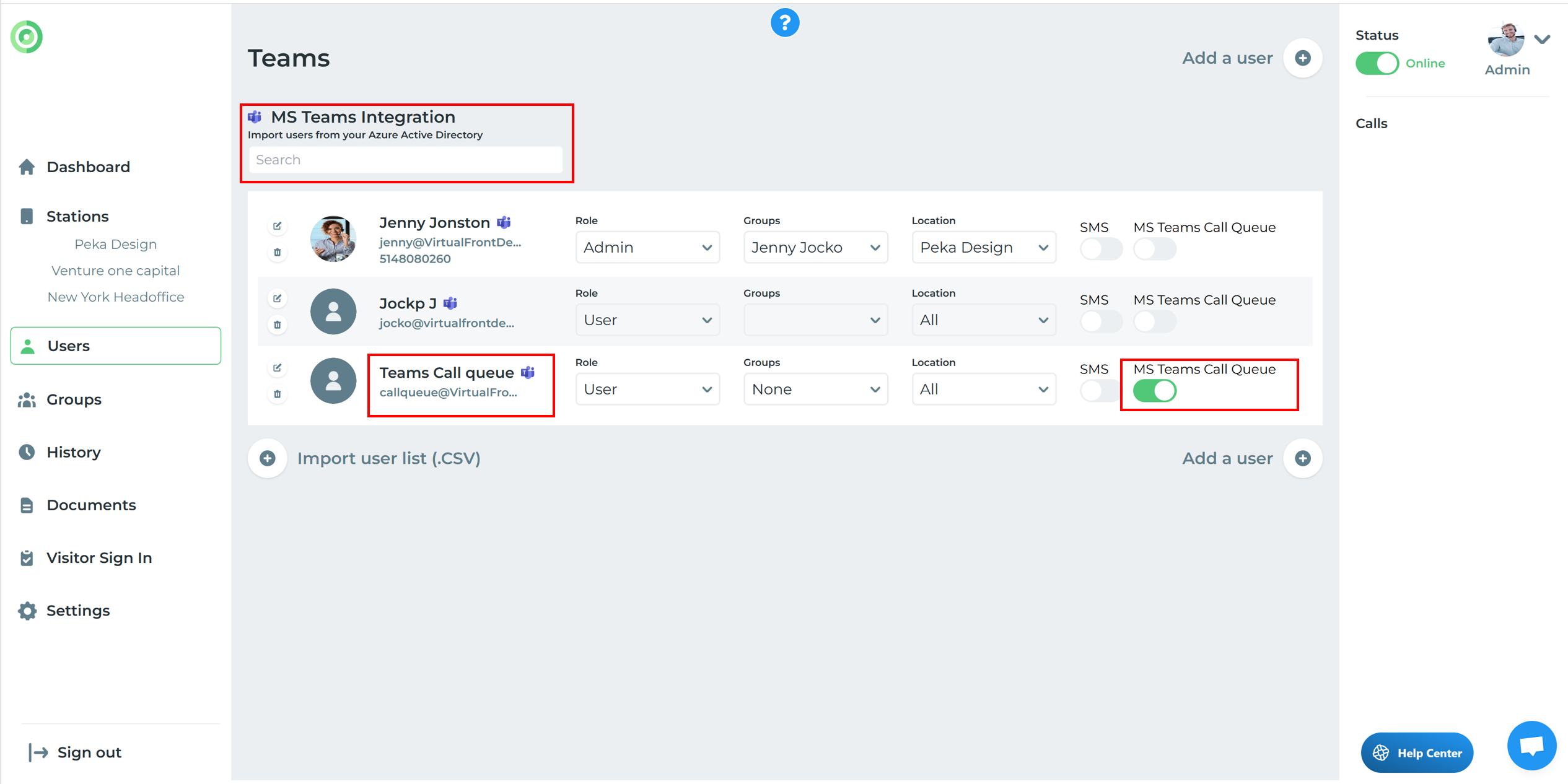Open empty Groups dropdown for Jockp J
The height and width of the screenshot is (784, 1568).
click(815, 320)
